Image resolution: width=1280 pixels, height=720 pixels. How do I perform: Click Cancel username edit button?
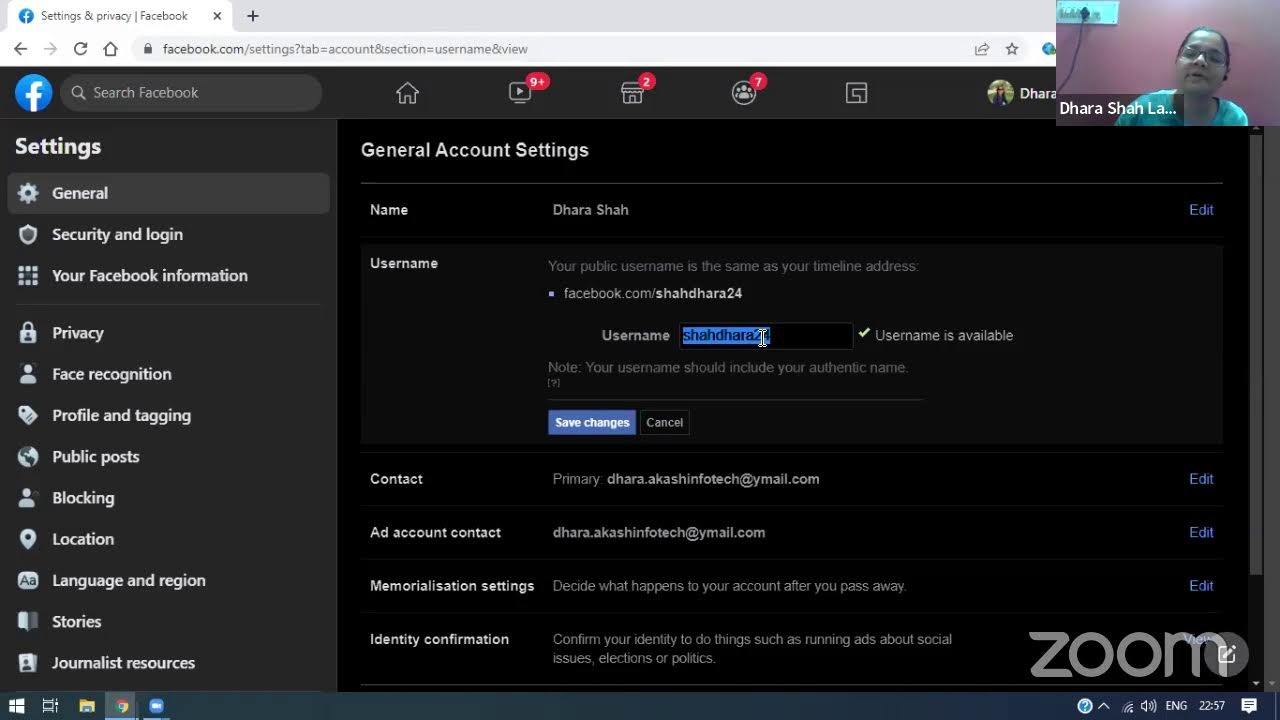pos(664,422)
